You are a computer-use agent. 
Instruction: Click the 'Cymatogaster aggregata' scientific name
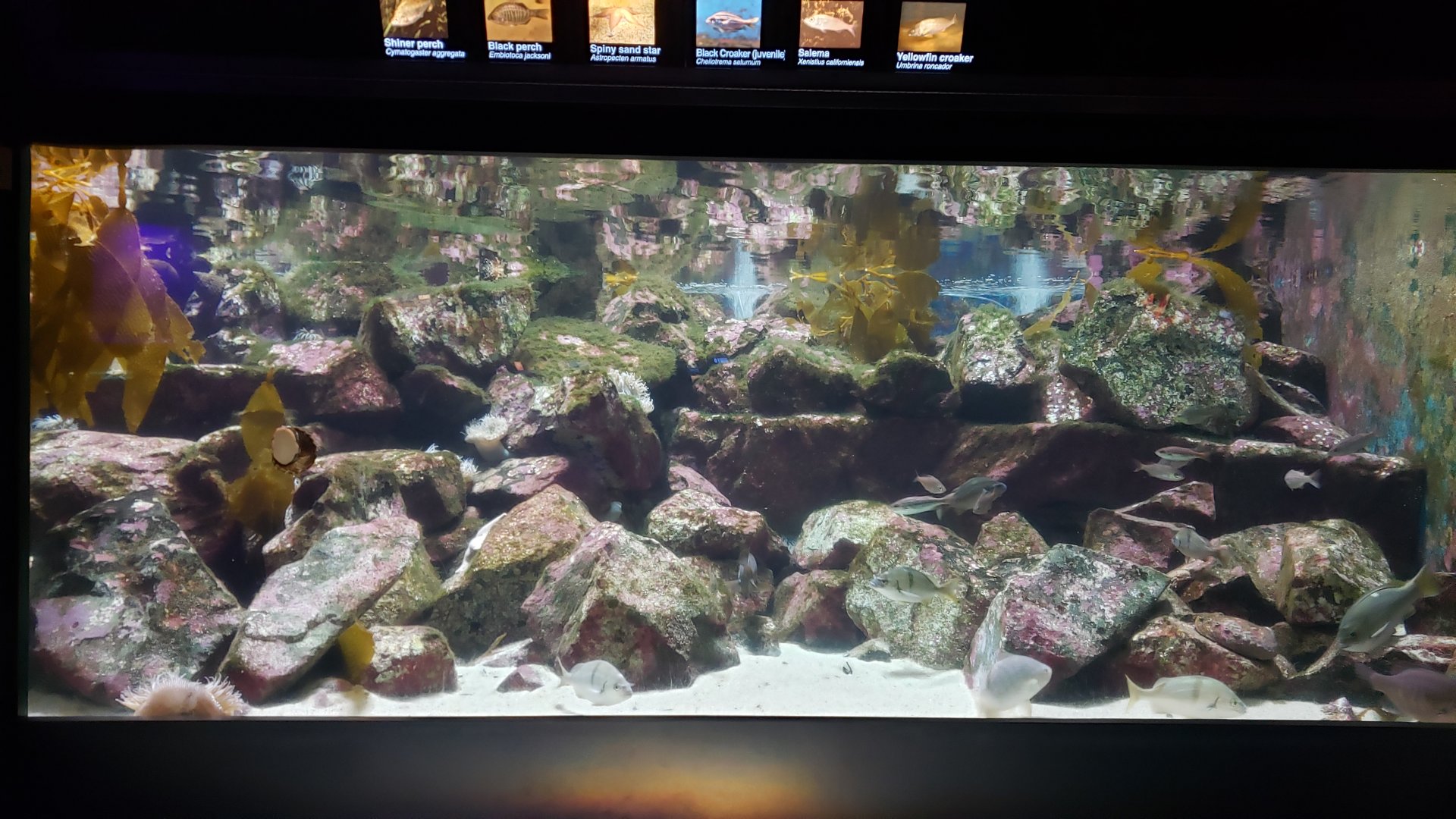click(425, 53)
